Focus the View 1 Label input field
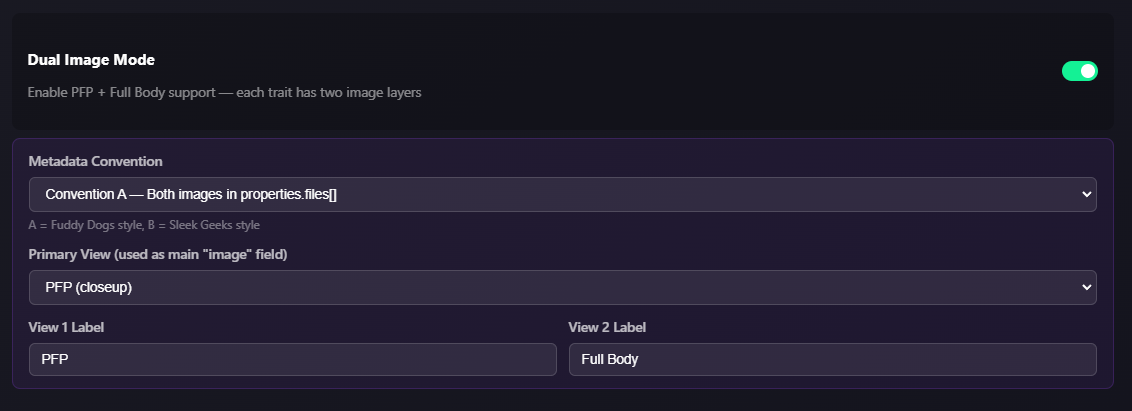This screenshot has width=1132, height=411. click(x=292, y=359)
